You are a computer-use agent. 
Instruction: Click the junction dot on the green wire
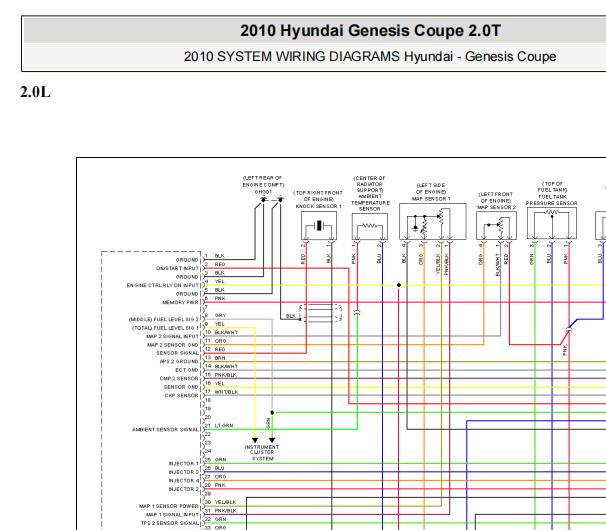coord(272,412)
